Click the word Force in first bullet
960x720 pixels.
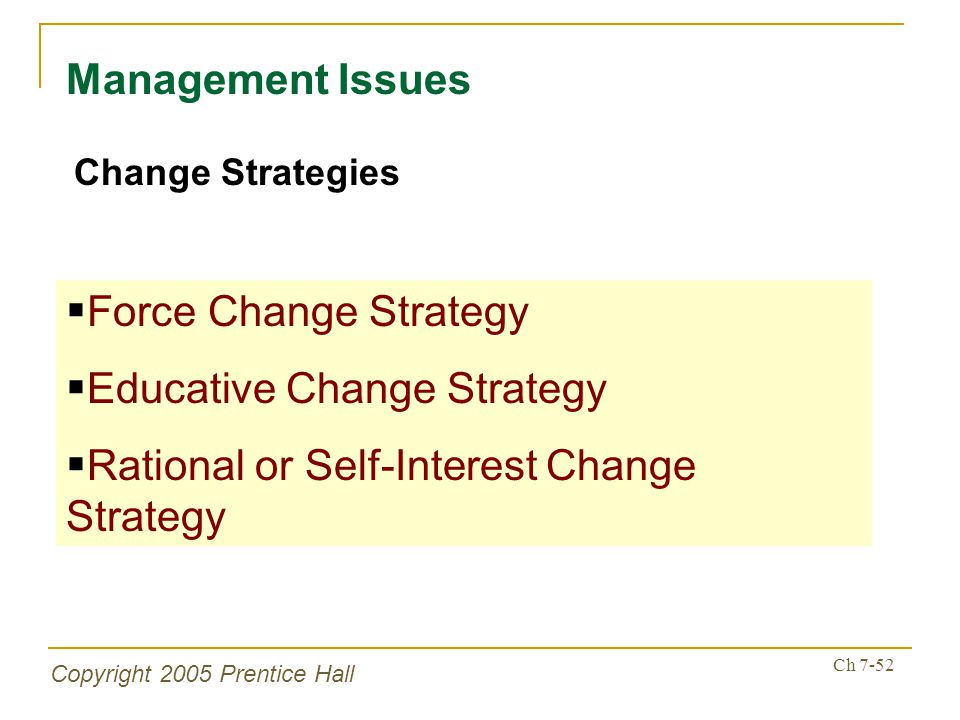pyautogui.click(x=142, y=311)
